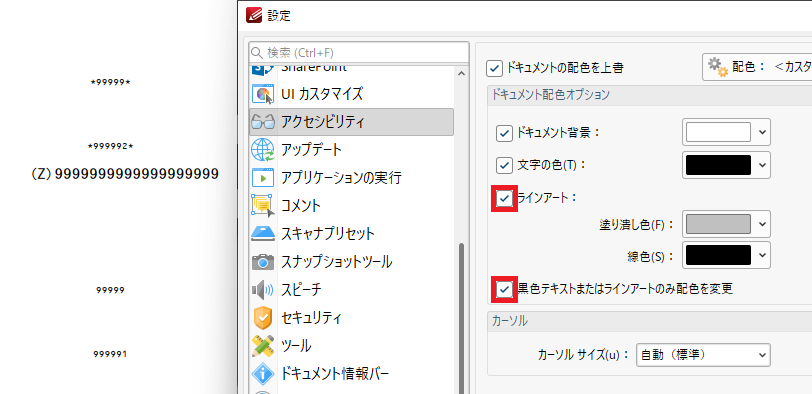Click the magnifier icon in search box

(x=257, y=53)
